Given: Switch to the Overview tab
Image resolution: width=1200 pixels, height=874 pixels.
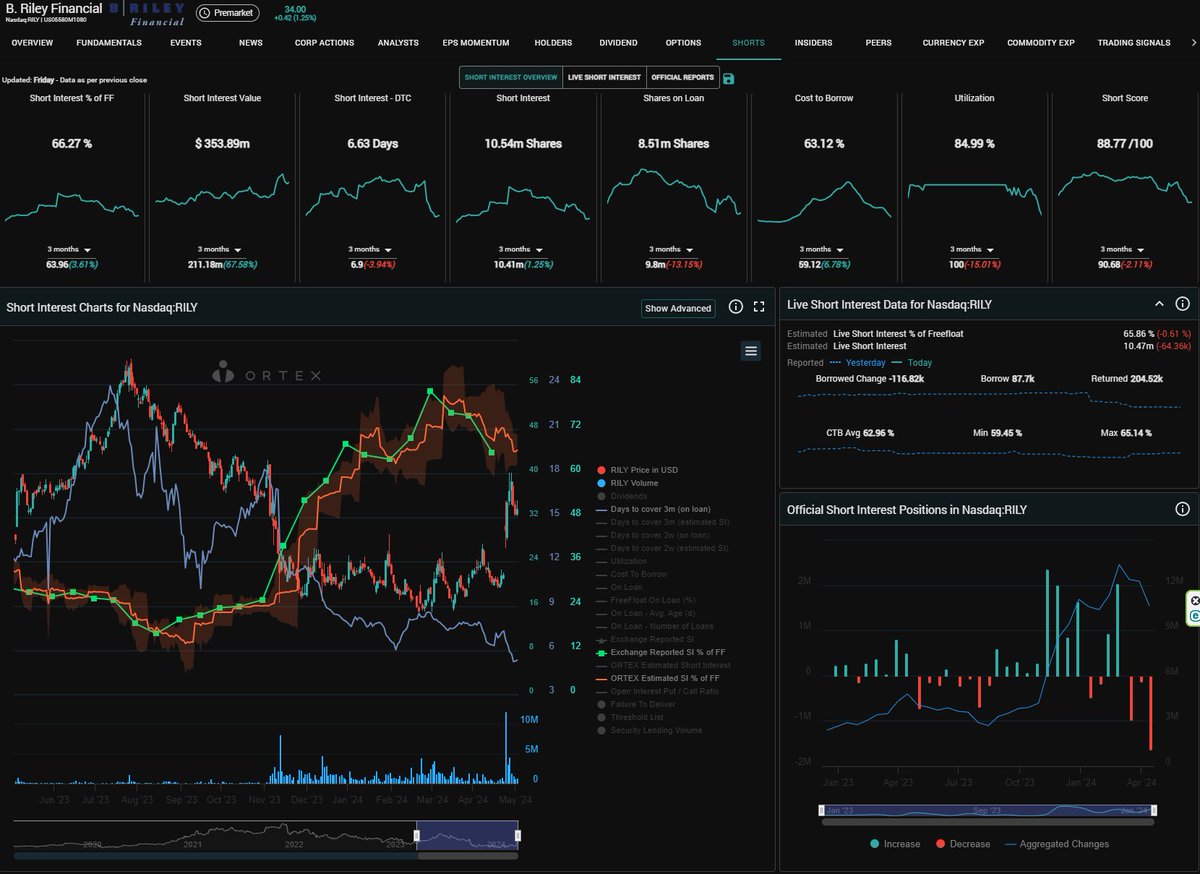Looking at the screenshot, I should pyautogui.click(x=32, y=43).
